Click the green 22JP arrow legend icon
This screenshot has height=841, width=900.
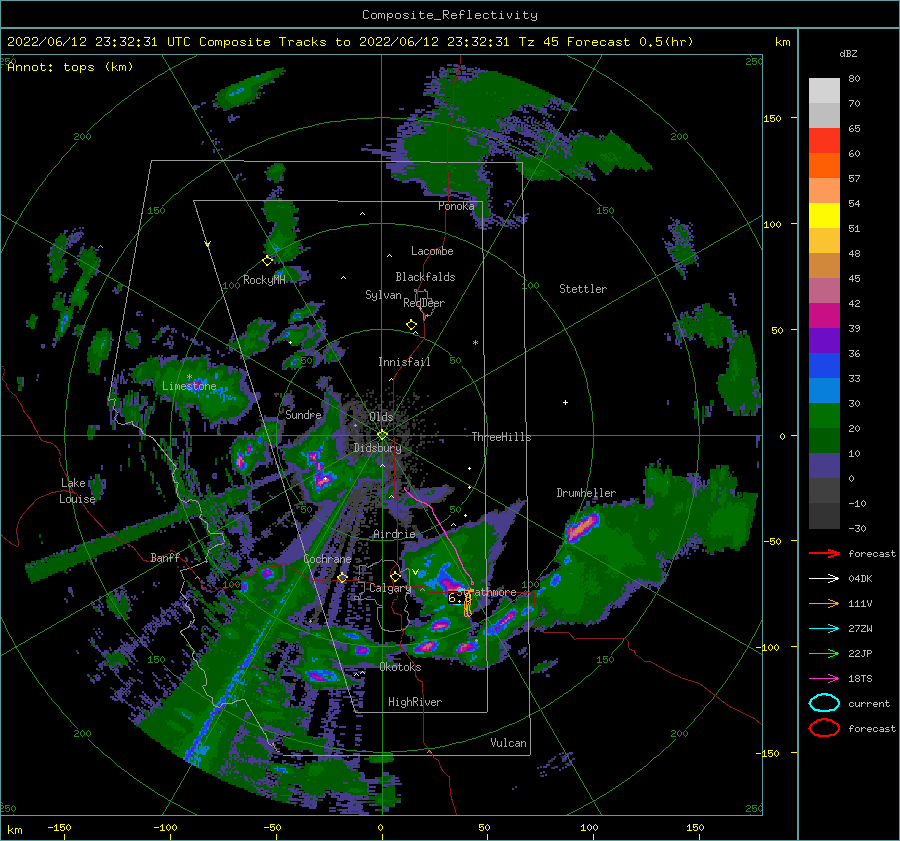coord(824,653)
